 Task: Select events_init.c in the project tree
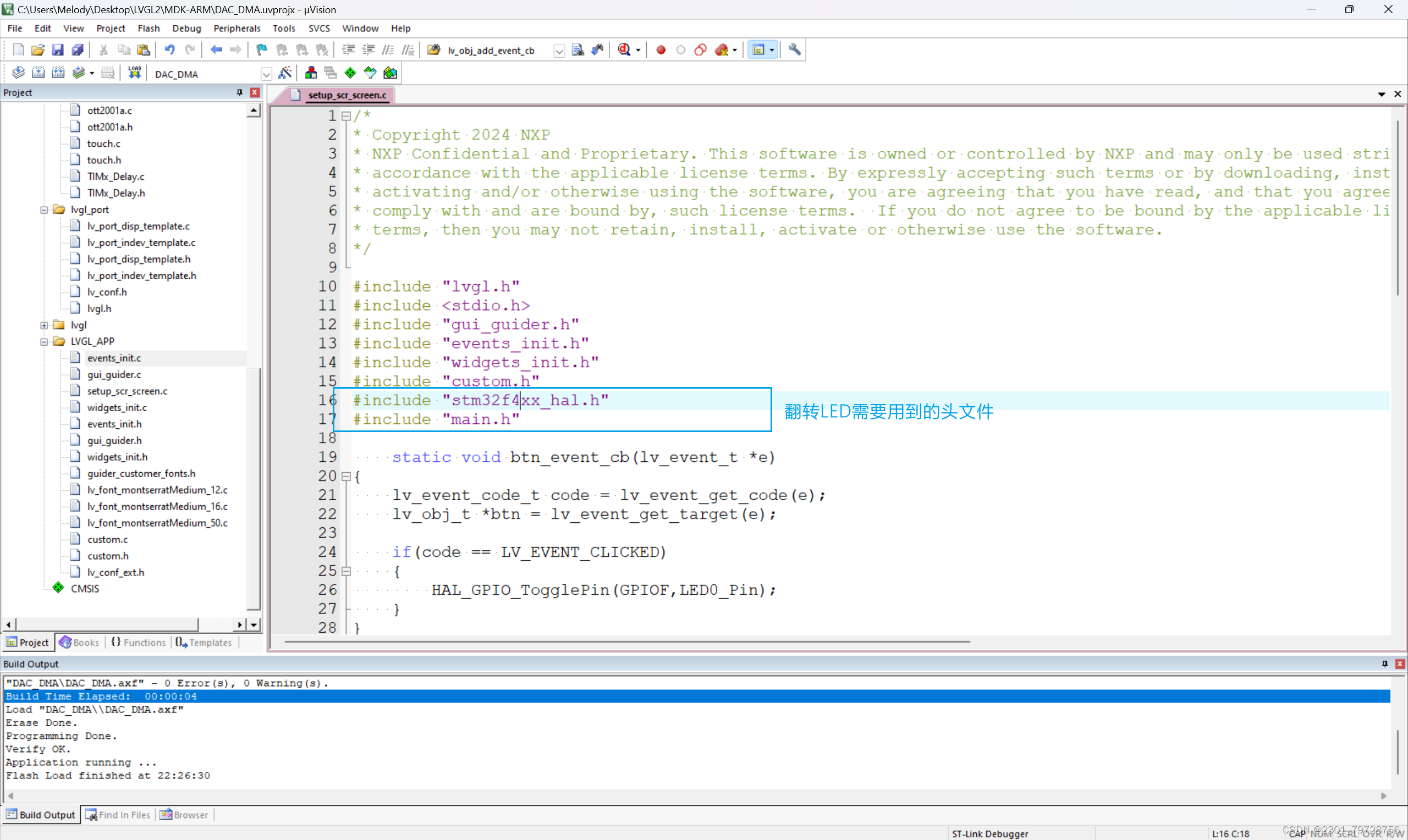114,358
